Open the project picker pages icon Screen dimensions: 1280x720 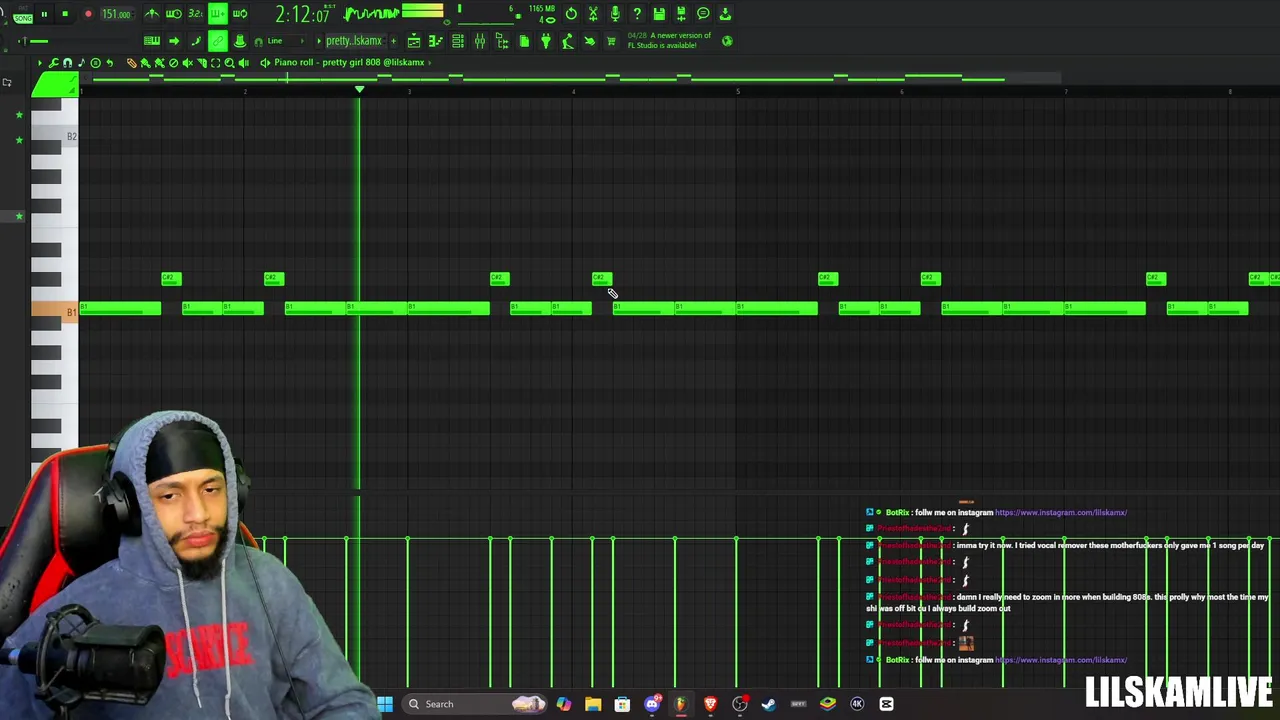(524, 41)
